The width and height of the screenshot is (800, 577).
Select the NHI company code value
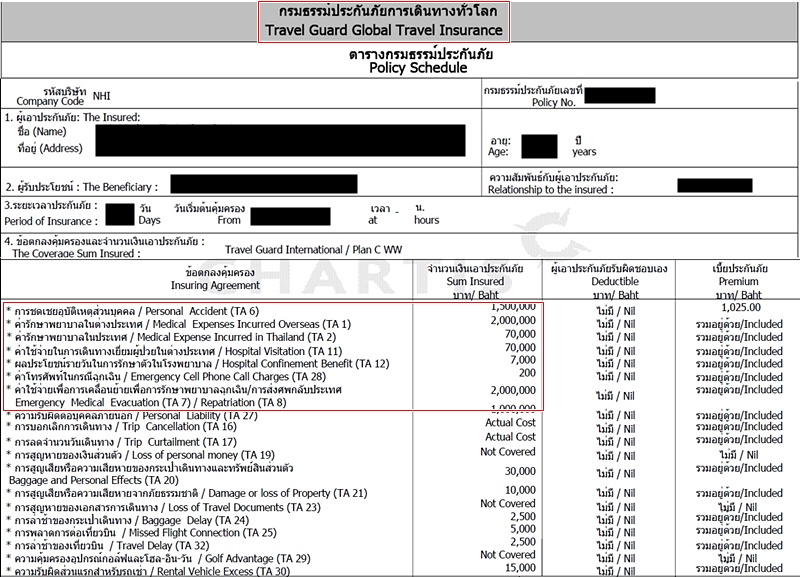click(102, 96)
